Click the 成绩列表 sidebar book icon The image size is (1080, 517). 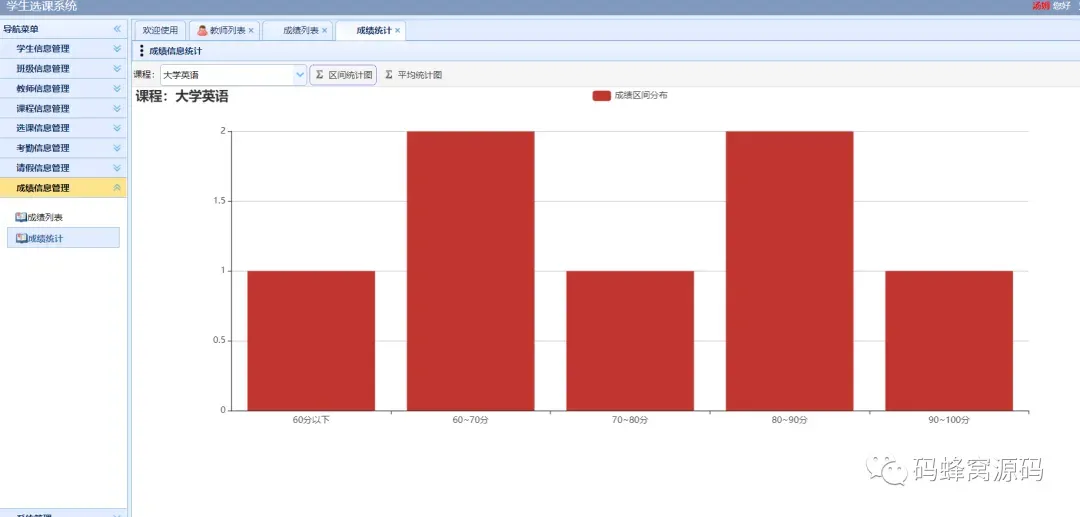pos(21,218)
